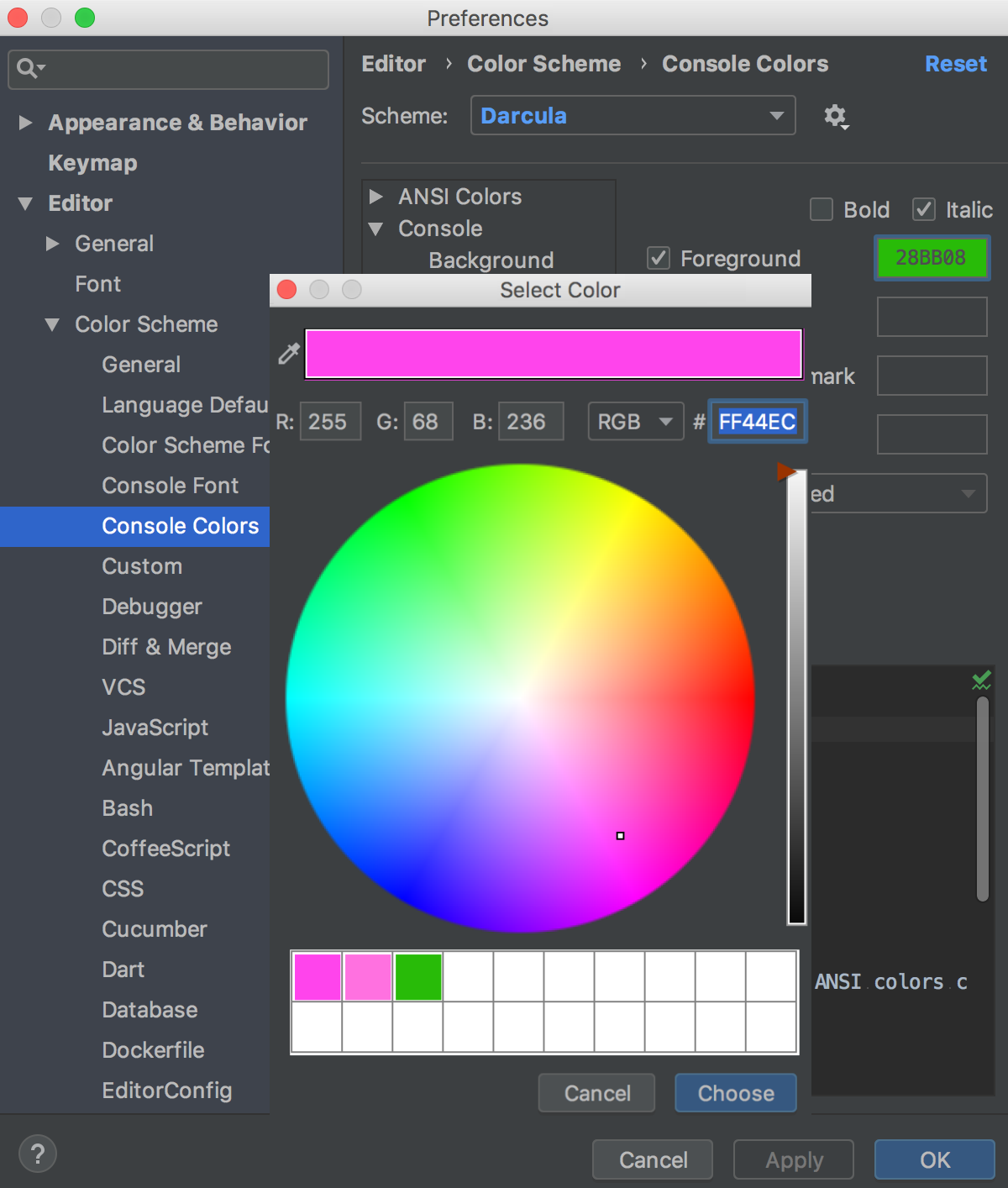Screen dimensions: 1008x1188
Task: Click the Preferences OK button
Action: [x=935, y=1159]
